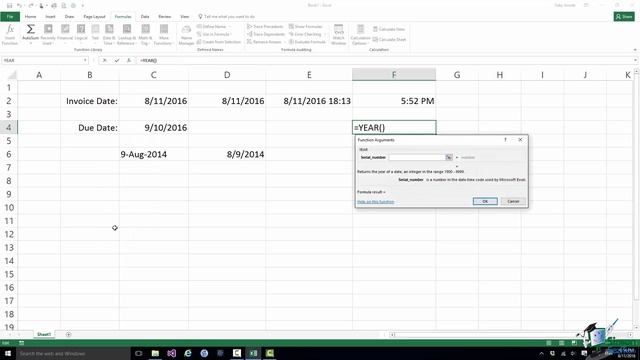The width and height of the screenshot is (640, 360).
Task: Switch to the Review tab
Action: (x=164, y=17)
